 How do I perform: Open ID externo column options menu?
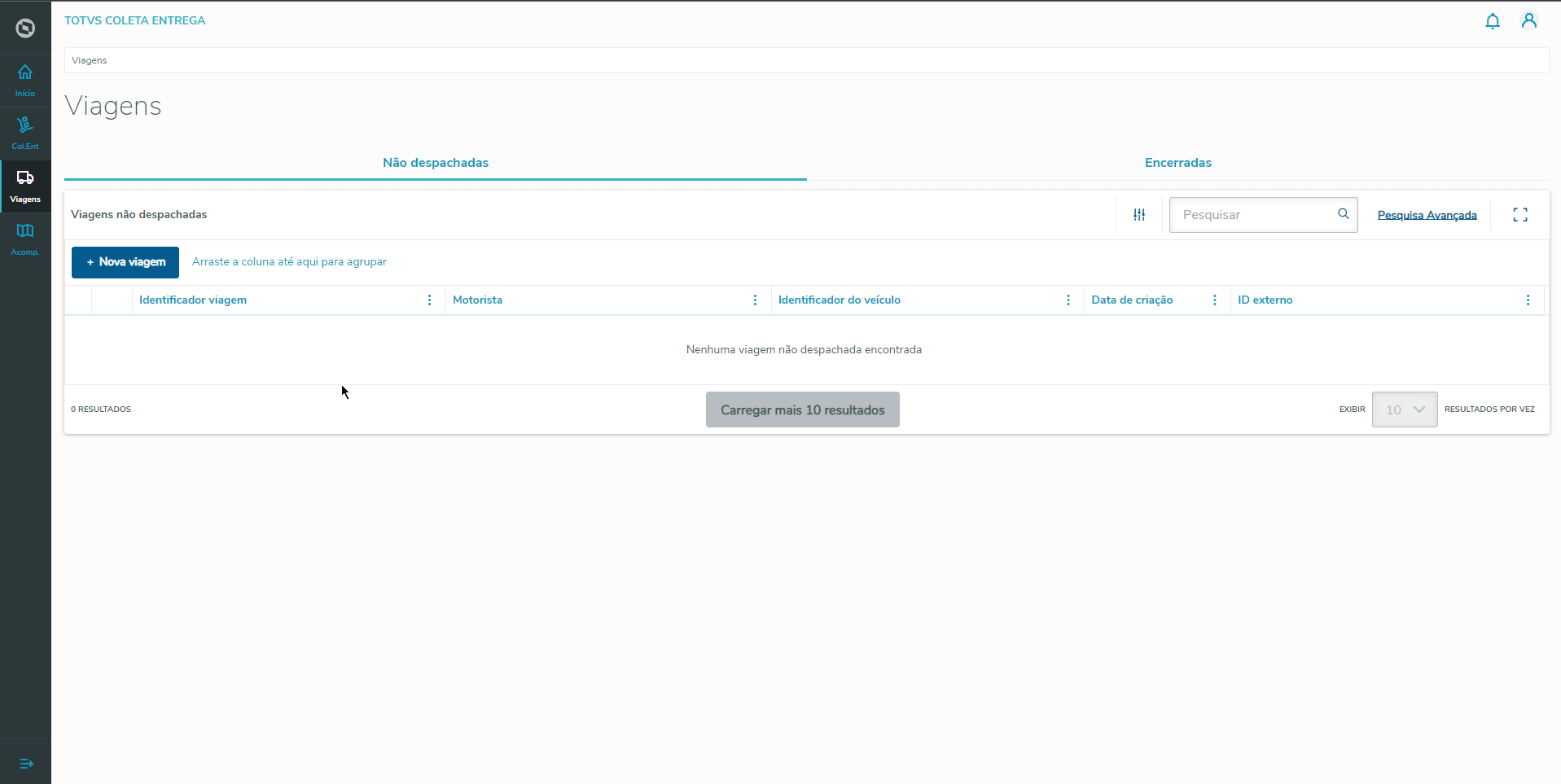[x=1528, y=300]
